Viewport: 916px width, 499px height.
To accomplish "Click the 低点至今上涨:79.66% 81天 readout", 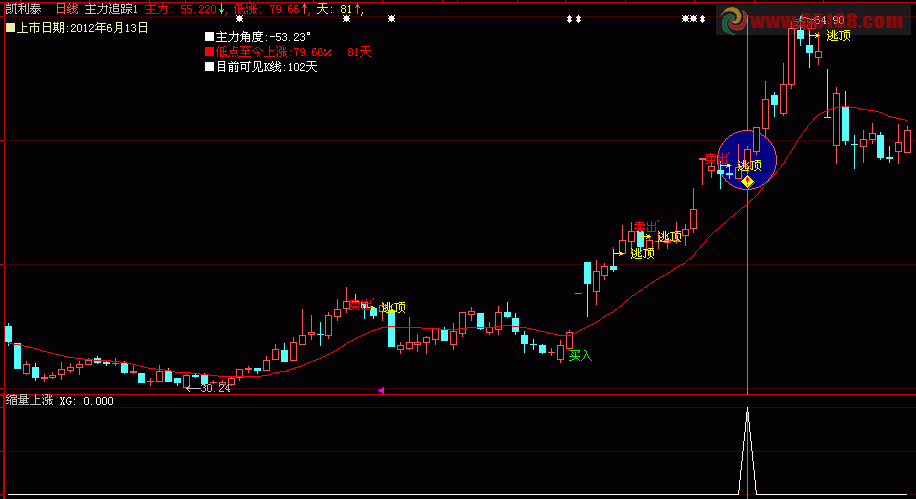I will click(x=293, y=52).
